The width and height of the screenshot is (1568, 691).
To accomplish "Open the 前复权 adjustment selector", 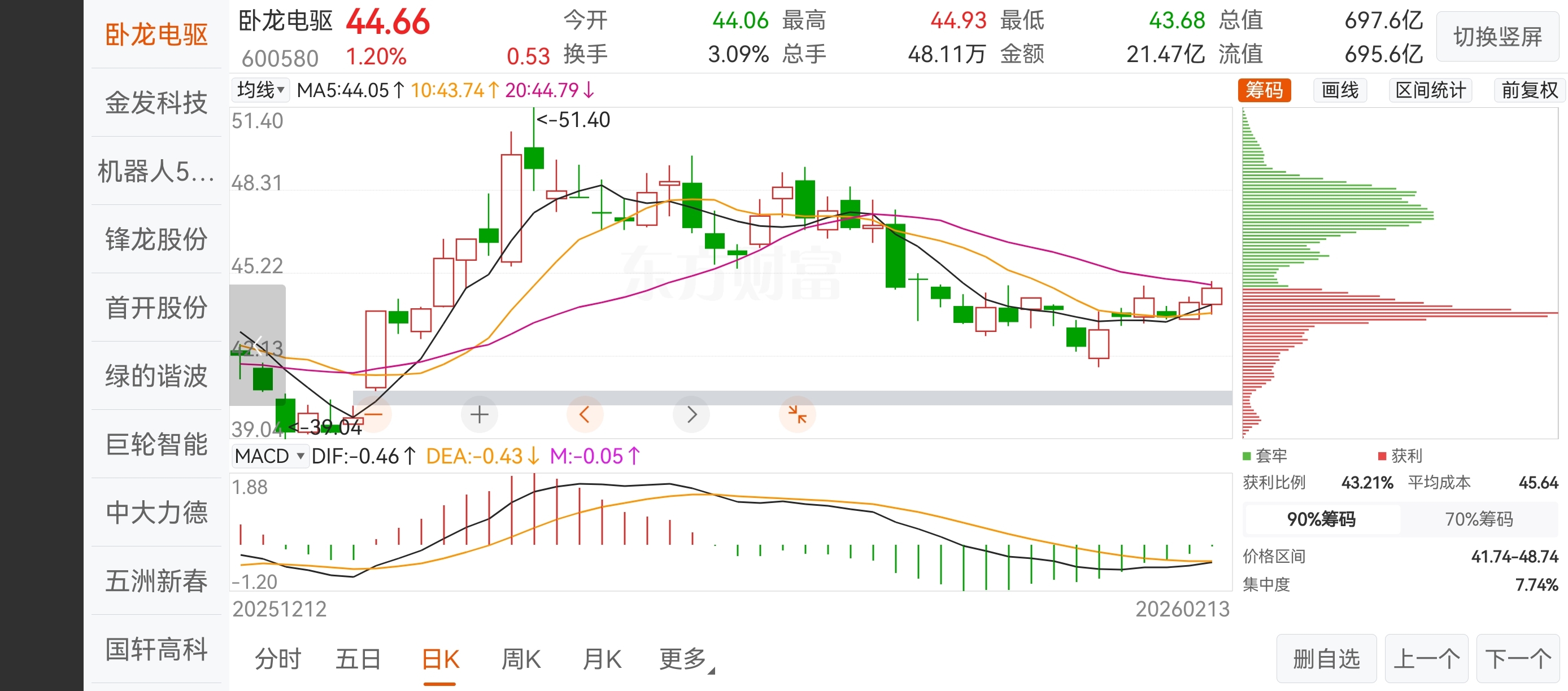I will click(1528, 91).
